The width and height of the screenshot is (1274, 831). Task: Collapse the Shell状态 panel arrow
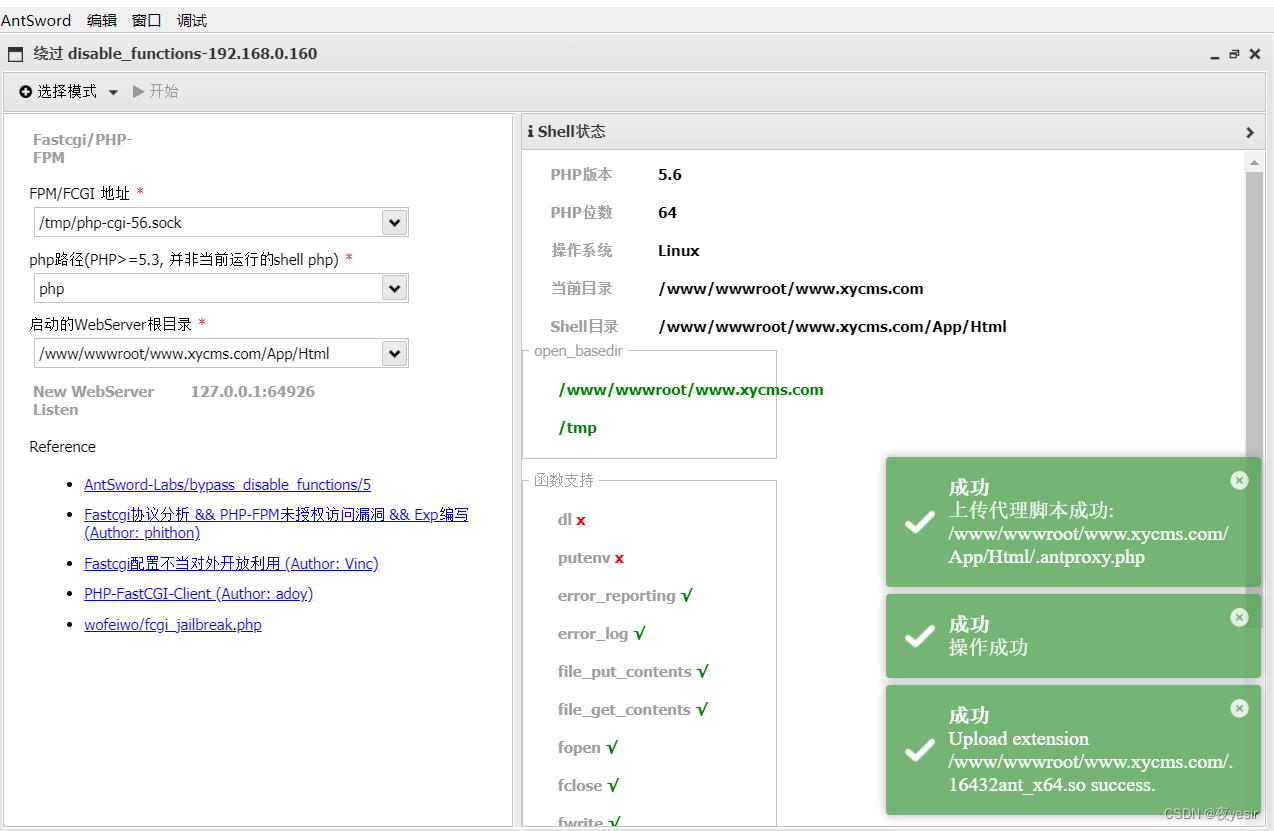[1249, 132]
